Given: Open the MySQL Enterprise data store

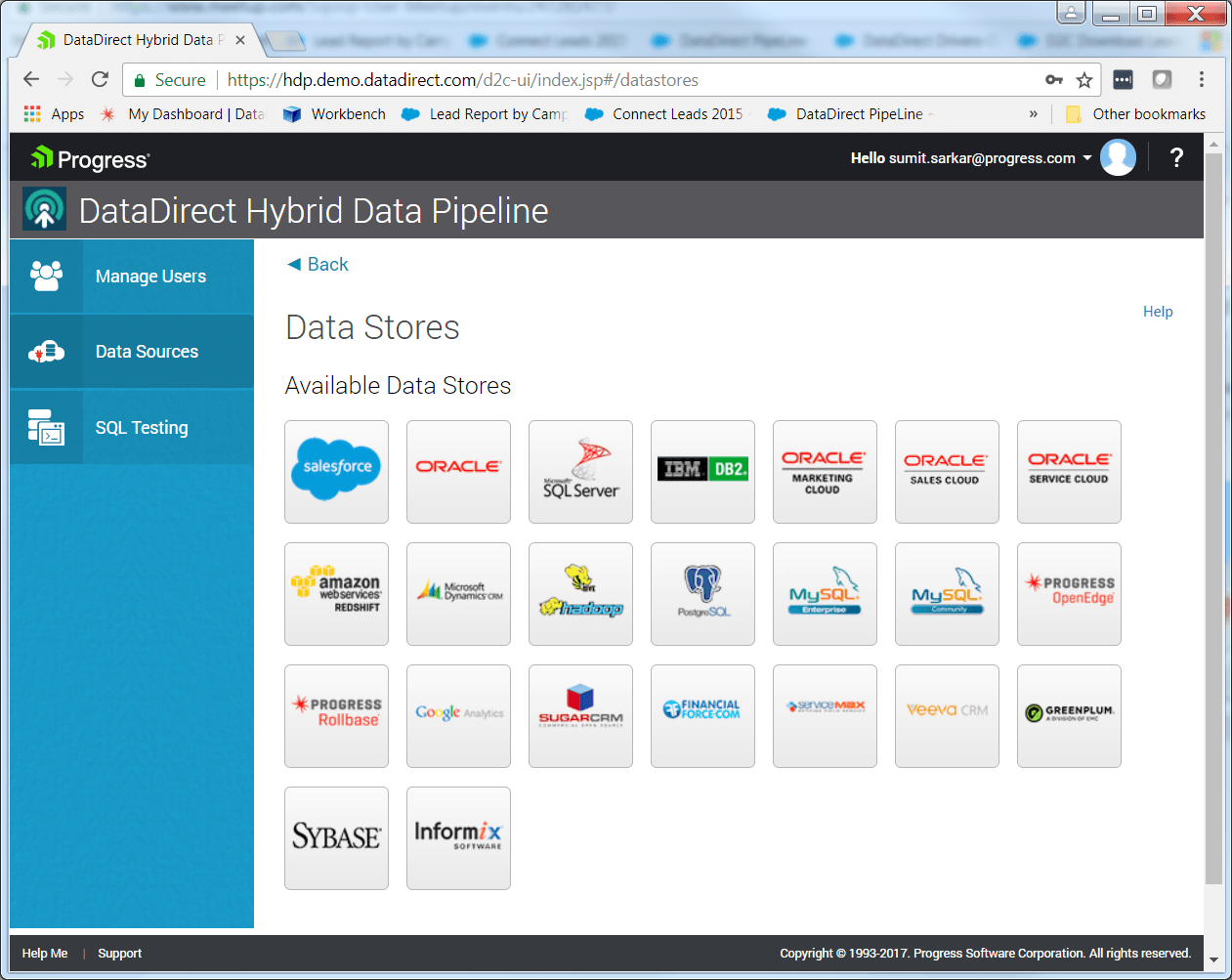Looking at the screenshot, I should pos(825,593).
